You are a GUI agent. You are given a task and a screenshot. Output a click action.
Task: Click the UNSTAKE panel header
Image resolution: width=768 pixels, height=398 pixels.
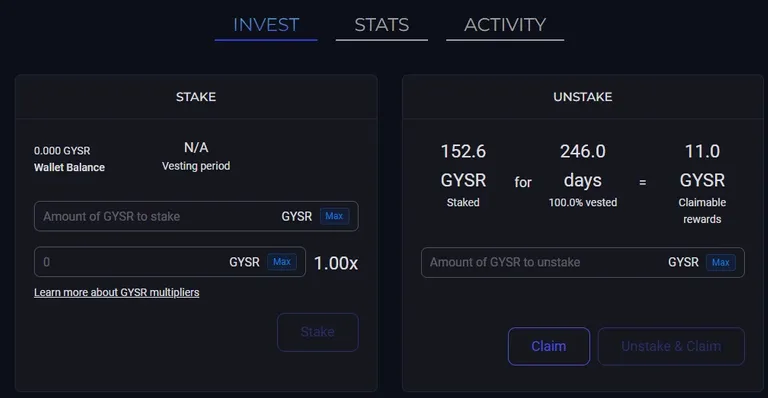point(583,96)
